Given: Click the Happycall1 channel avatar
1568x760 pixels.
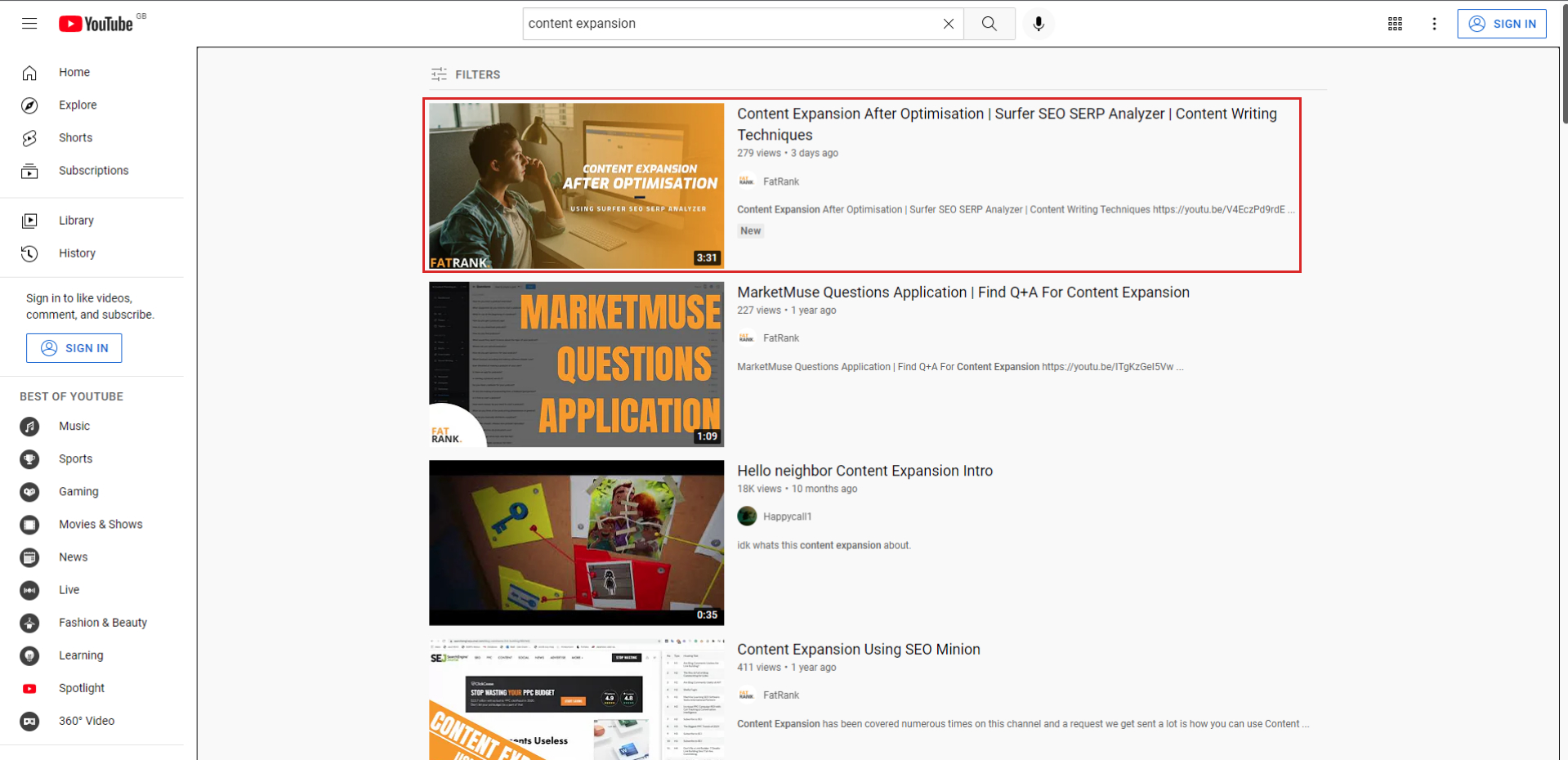Looking at the screenshot, I should click(x=747, y=516).
